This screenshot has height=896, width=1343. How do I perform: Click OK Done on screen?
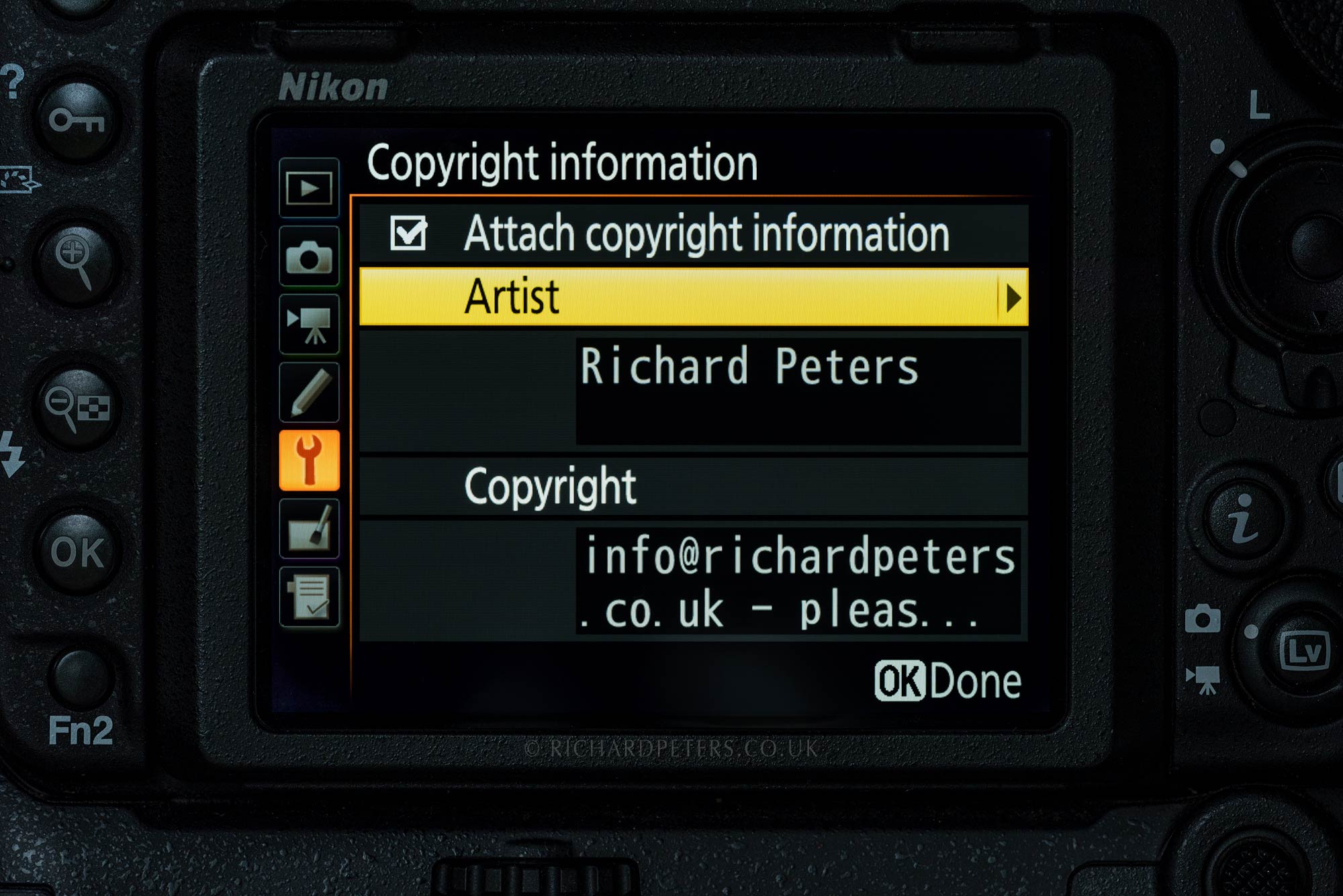click(947, 681)
